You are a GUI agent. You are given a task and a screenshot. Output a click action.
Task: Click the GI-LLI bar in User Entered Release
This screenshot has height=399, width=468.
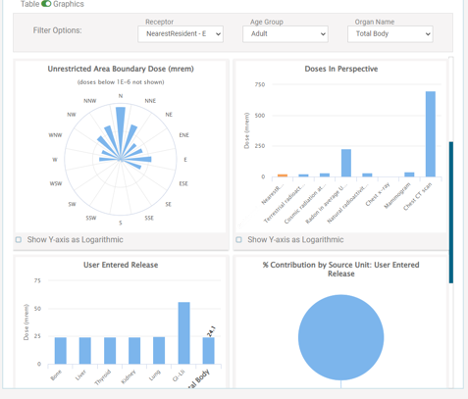(184, 333)
